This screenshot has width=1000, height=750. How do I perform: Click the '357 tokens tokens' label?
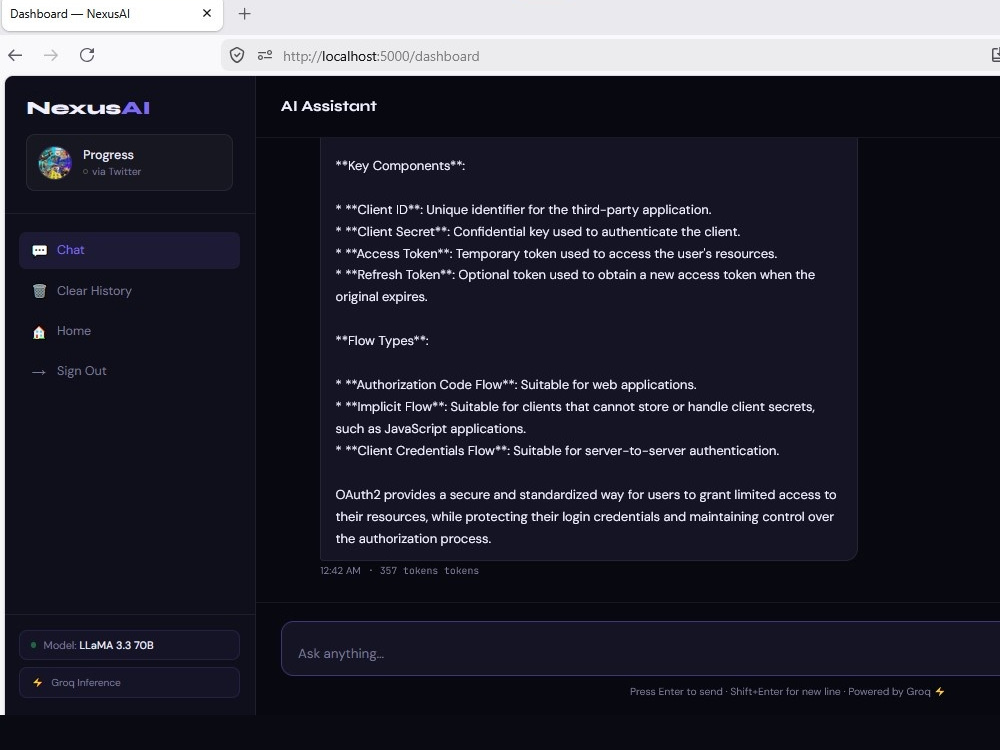(429, 571)
